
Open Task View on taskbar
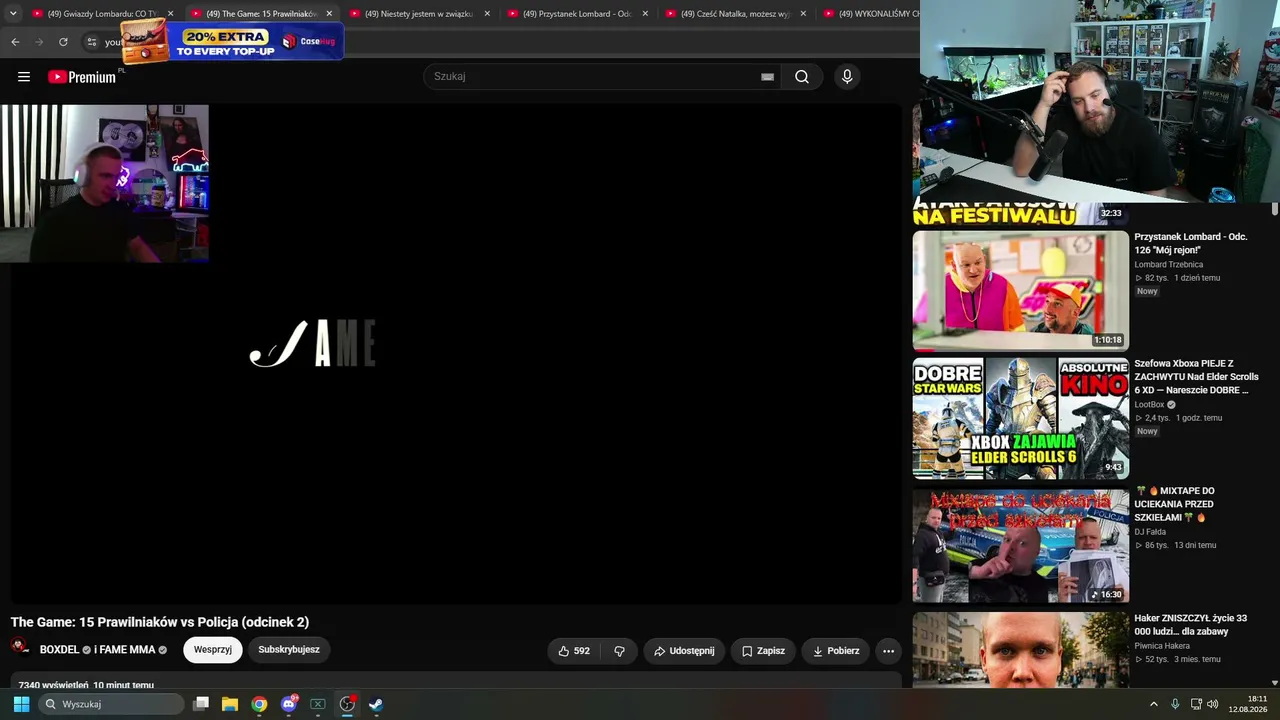(x=201, y=704)
